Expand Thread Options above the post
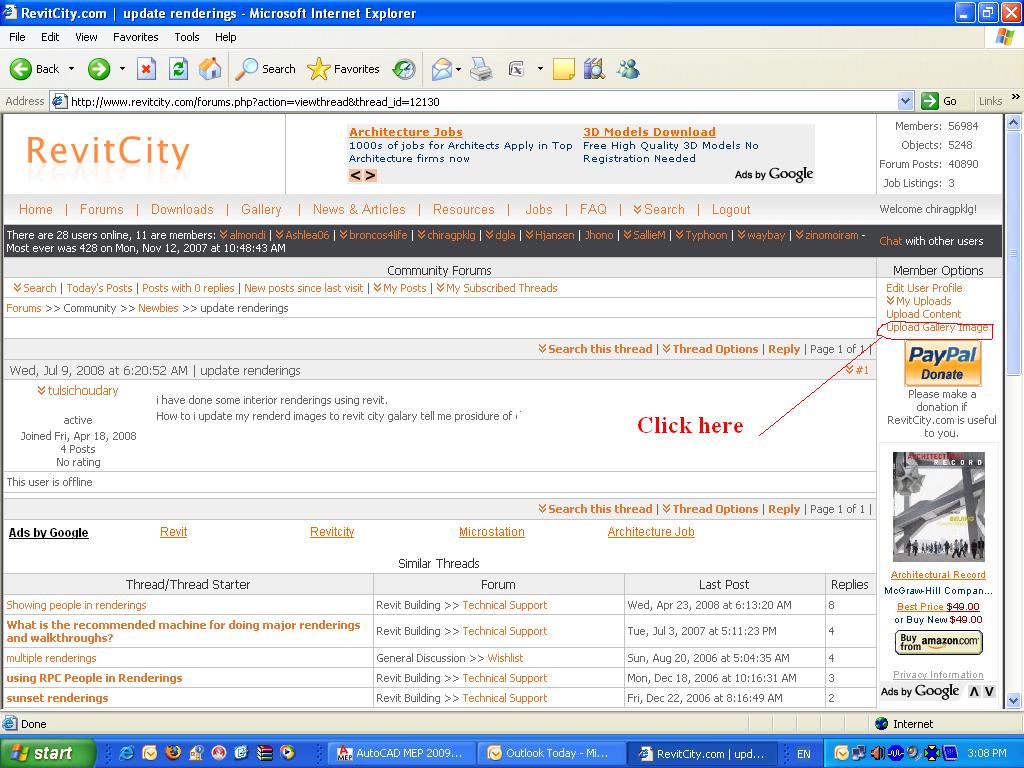This screenshot has width=1024, height=768. [710, 349]
